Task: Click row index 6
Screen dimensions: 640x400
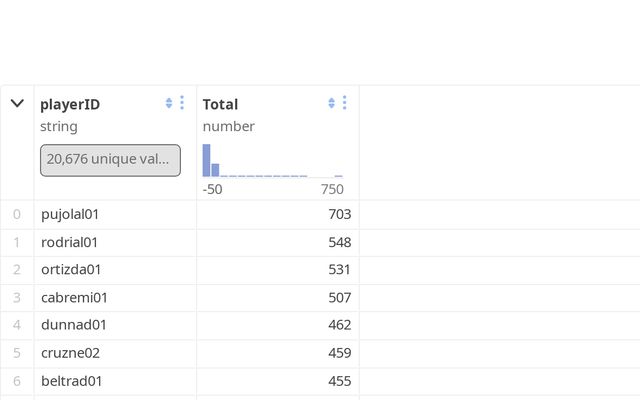Action: [17, 381]
